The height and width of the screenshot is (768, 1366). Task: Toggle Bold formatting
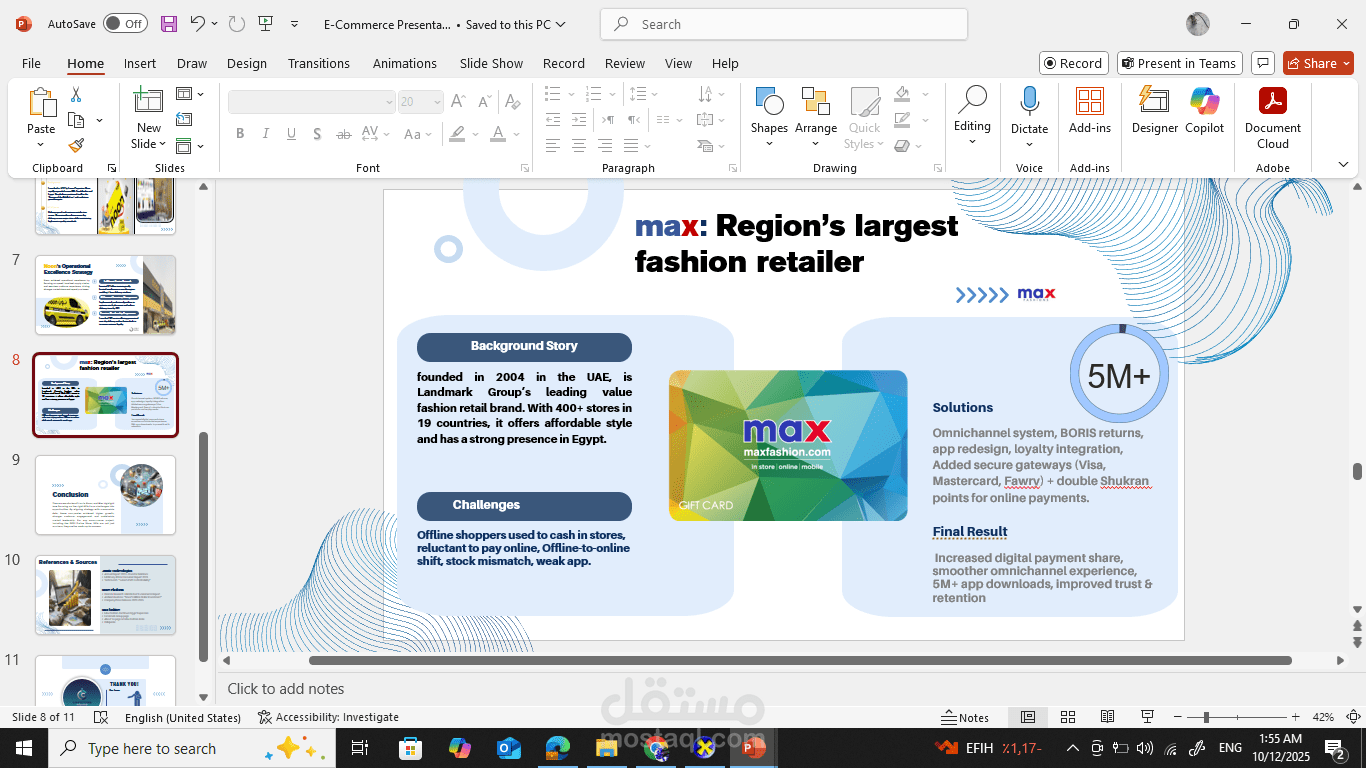click(x=240, y=134)
